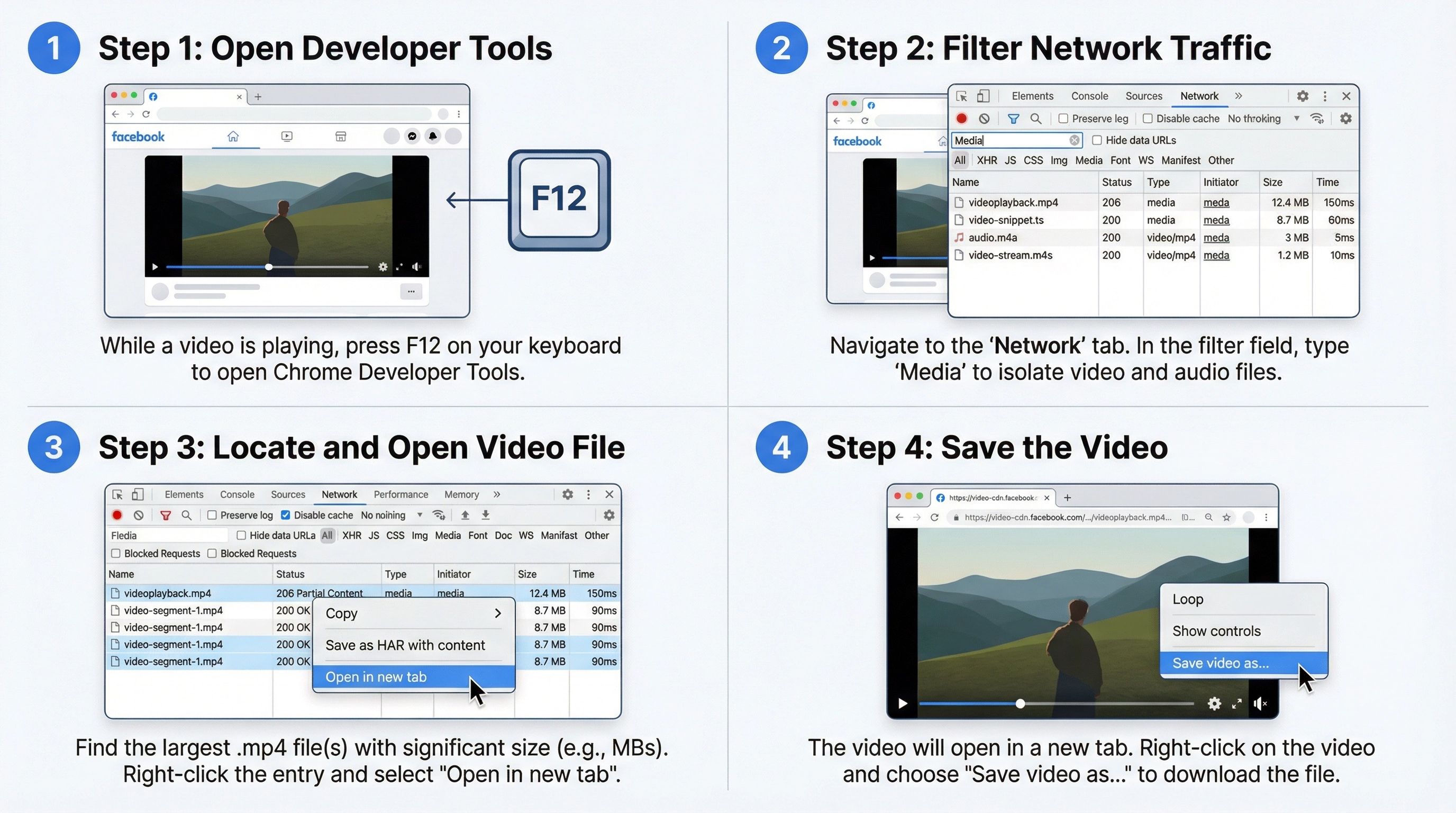This screenshot has width=1456, height=813.
Task: Toggle the Hide data URLs checkbox
Action: click(1097, 140)
